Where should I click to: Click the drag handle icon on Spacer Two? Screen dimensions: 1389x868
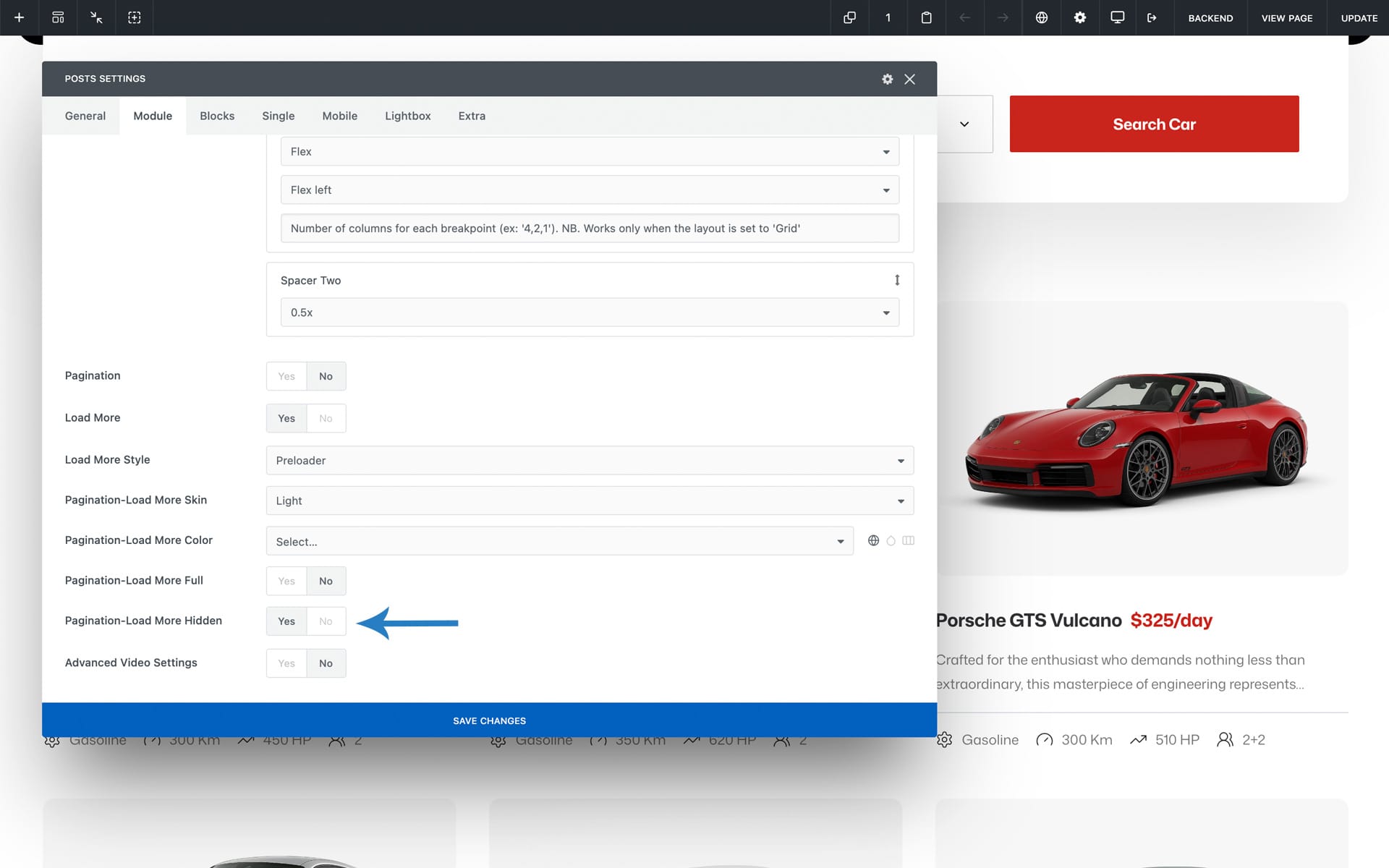pyautogui.click(x=897, y=280)
